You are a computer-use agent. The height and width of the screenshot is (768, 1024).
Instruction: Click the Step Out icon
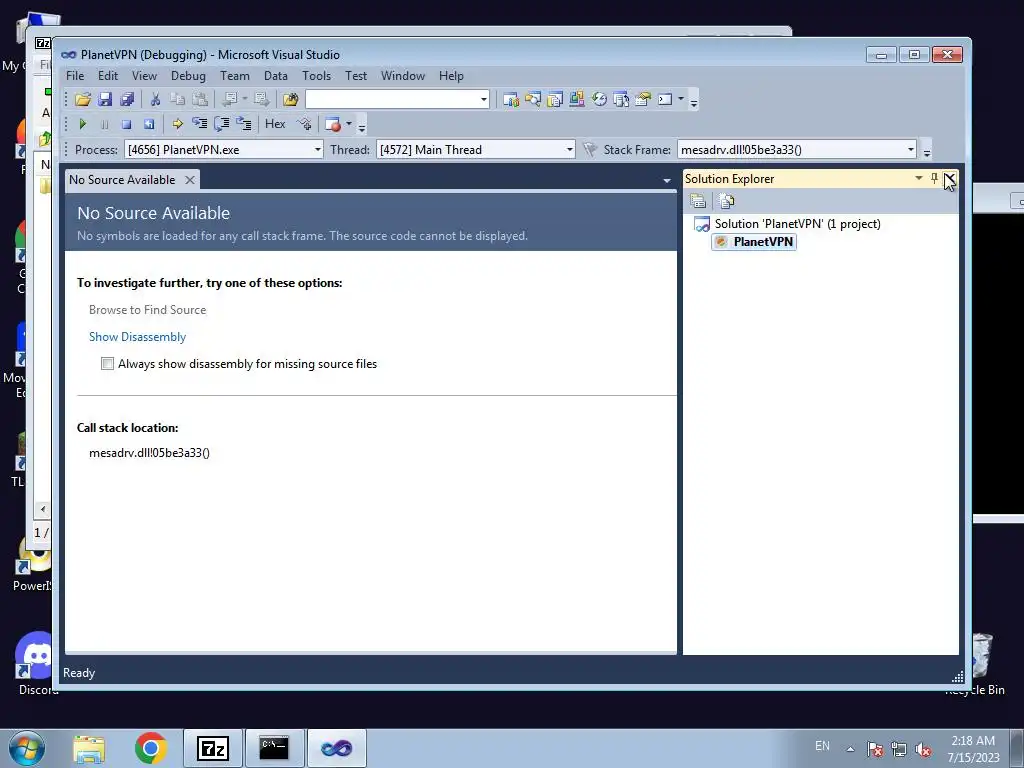[x=244, y=123]
